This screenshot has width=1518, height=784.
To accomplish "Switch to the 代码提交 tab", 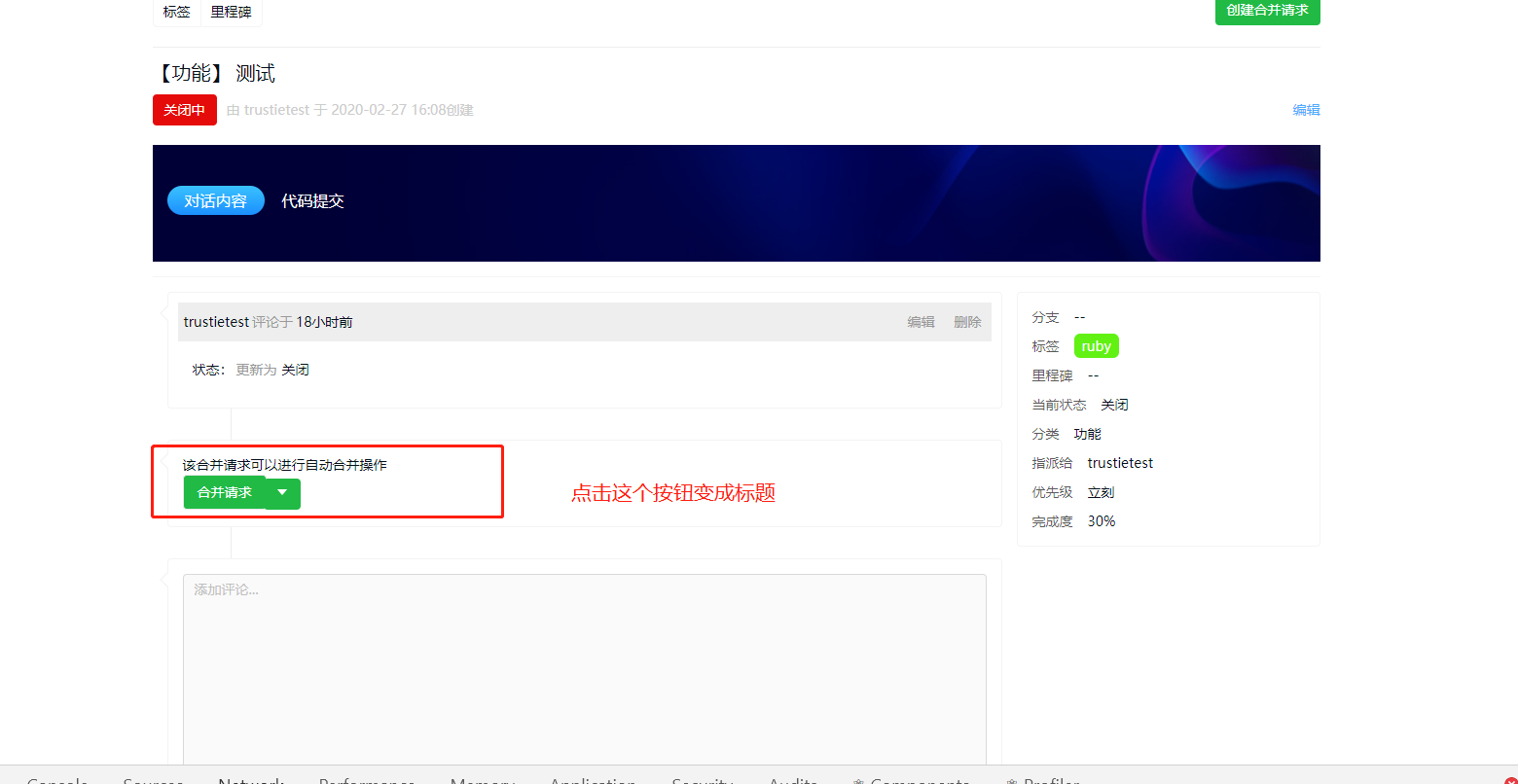I will [x=312, y=200].
